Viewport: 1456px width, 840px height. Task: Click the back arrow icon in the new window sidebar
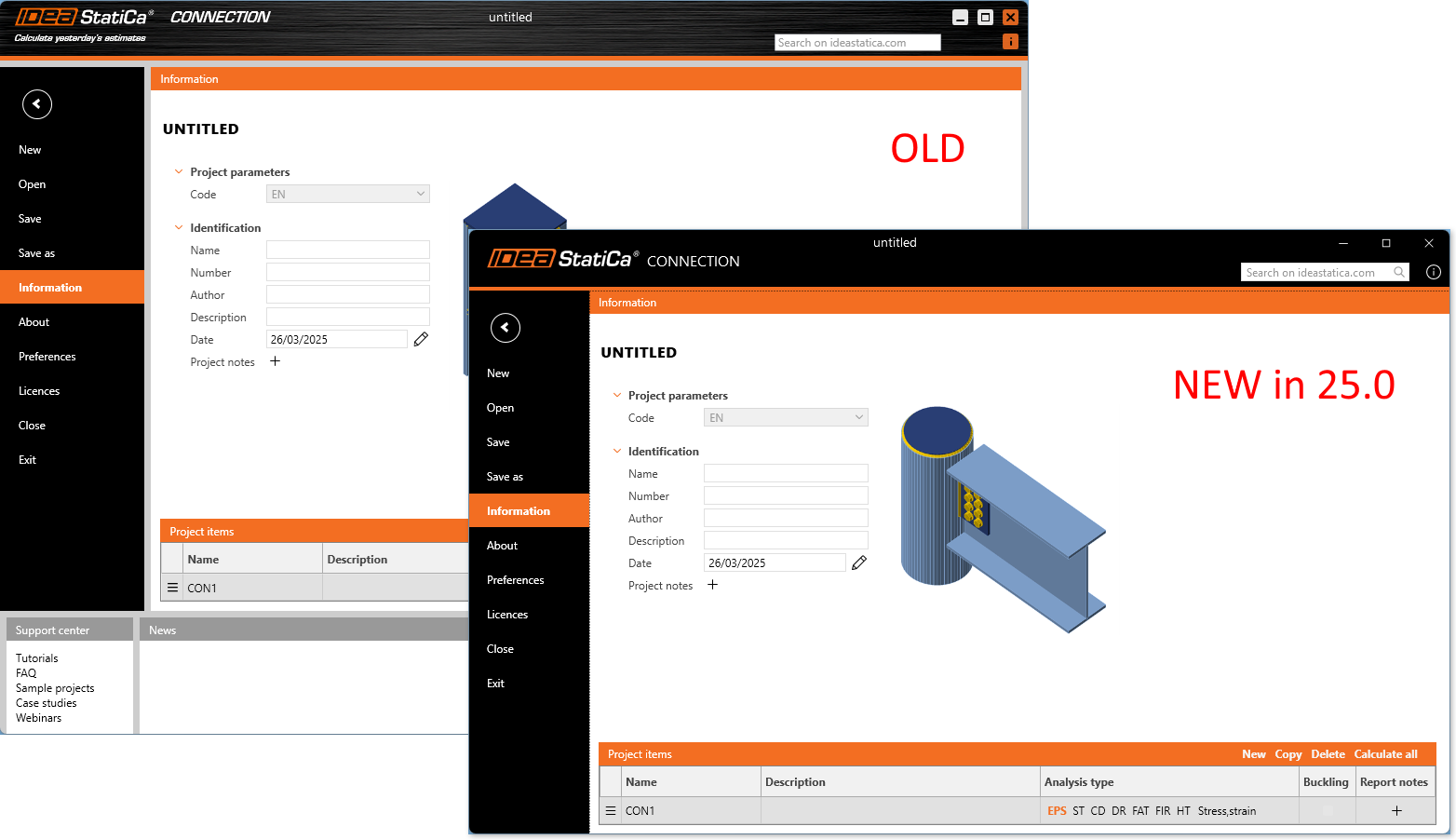[x=506, y=328]
